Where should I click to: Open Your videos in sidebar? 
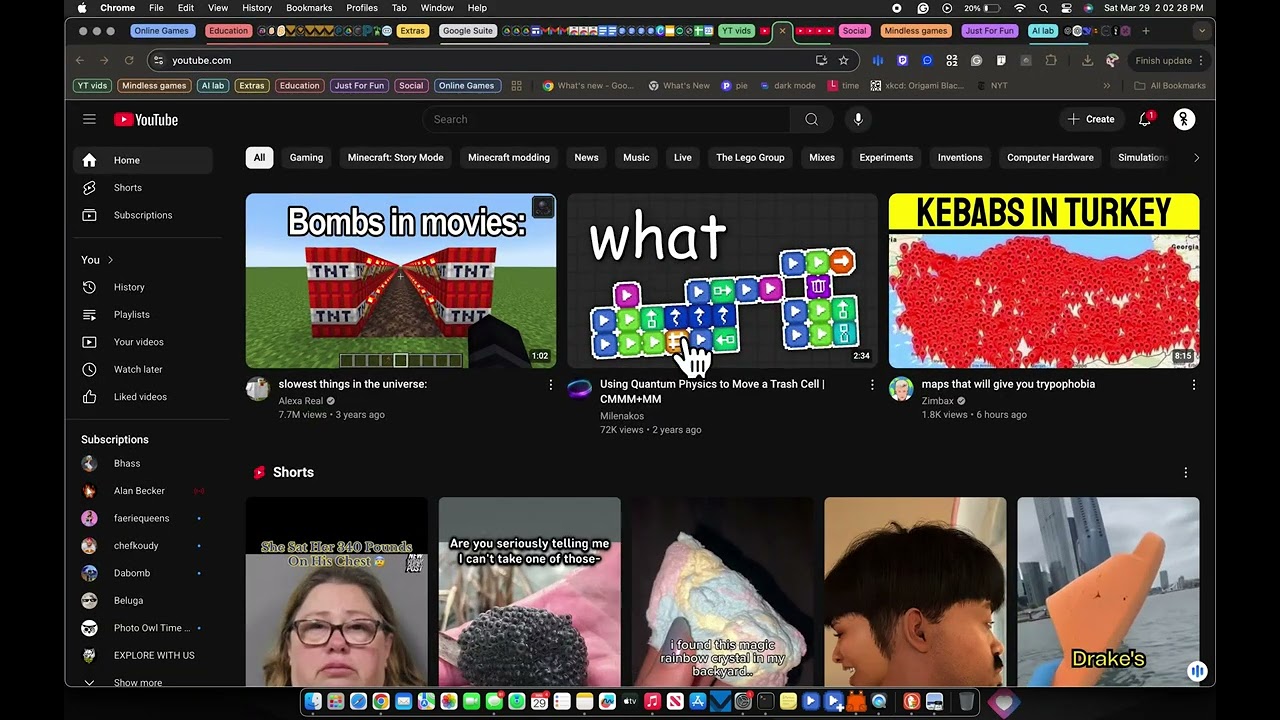point(143,342)
